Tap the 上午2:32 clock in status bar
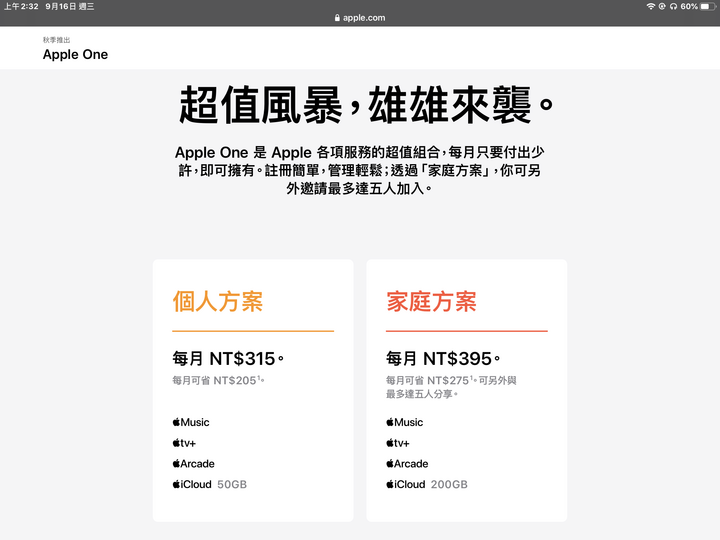Image resolution: width=720 pixels, height=540 pixels. tap(21, 6)
